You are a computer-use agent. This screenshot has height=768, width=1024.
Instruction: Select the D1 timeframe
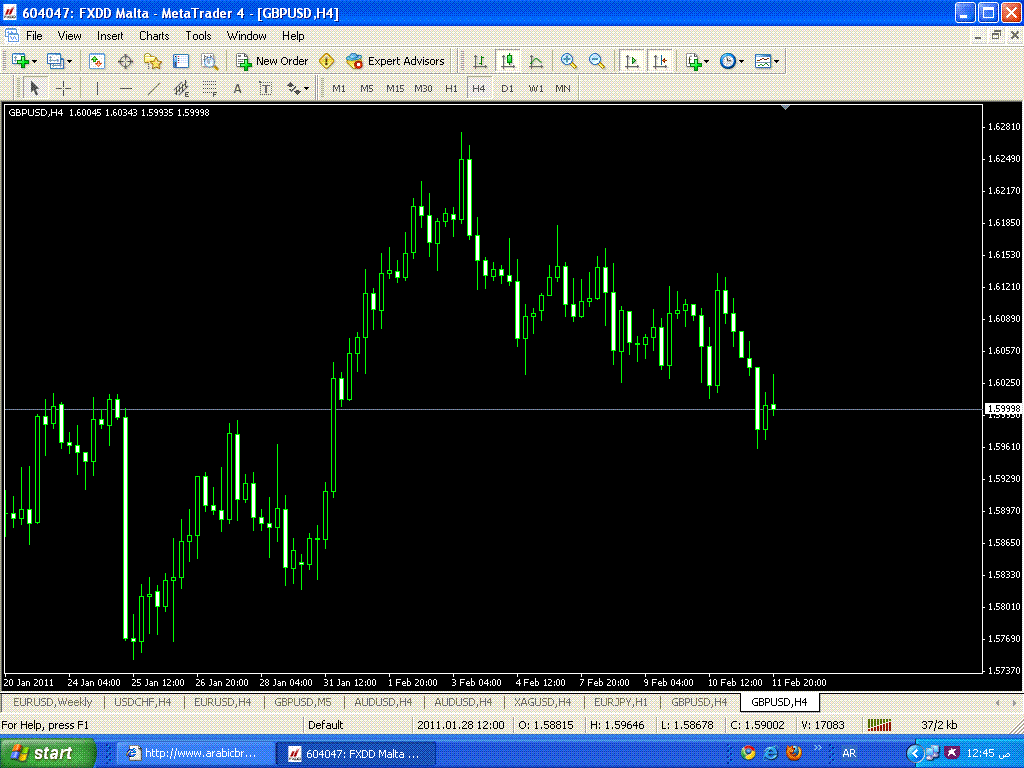click(507, 88)
